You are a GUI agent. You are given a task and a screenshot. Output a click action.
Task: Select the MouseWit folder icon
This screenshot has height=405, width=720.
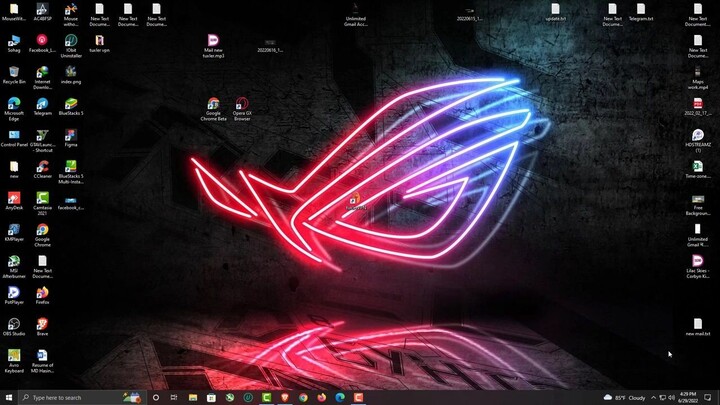tap(14, 12)
